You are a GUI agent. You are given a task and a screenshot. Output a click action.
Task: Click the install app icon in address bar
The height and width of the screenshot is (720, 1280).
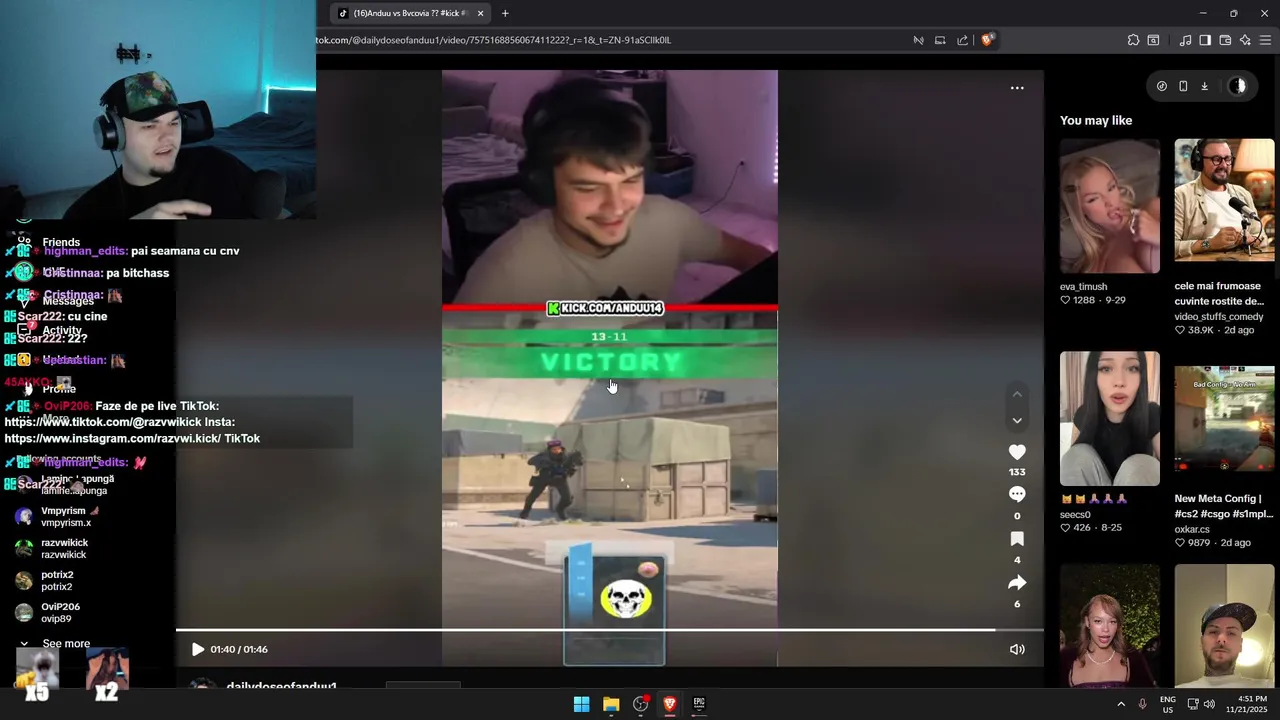(940, 40)
